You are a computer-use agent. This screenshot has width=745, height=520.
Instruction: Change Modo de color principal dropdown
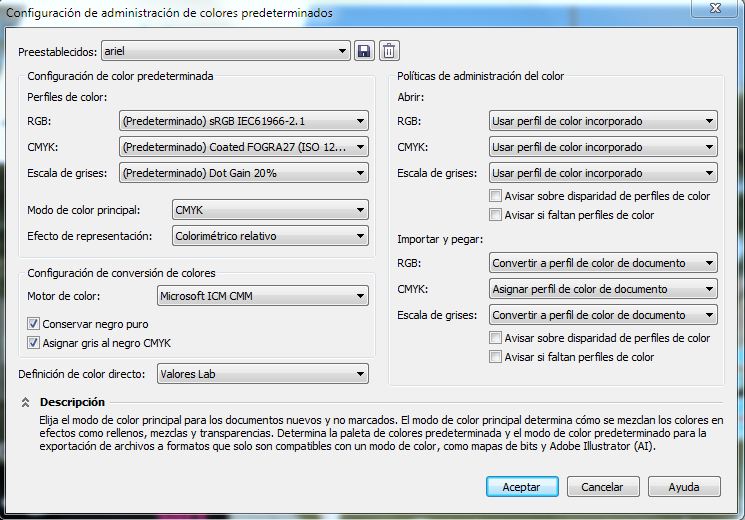point(270,210)
